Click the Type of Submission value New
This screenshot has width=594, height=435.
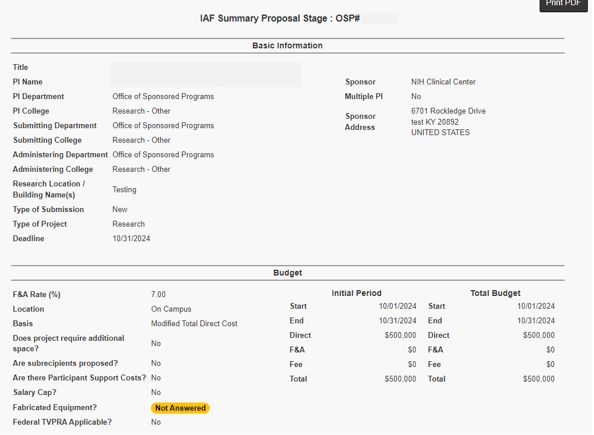(x=120, y=210)
